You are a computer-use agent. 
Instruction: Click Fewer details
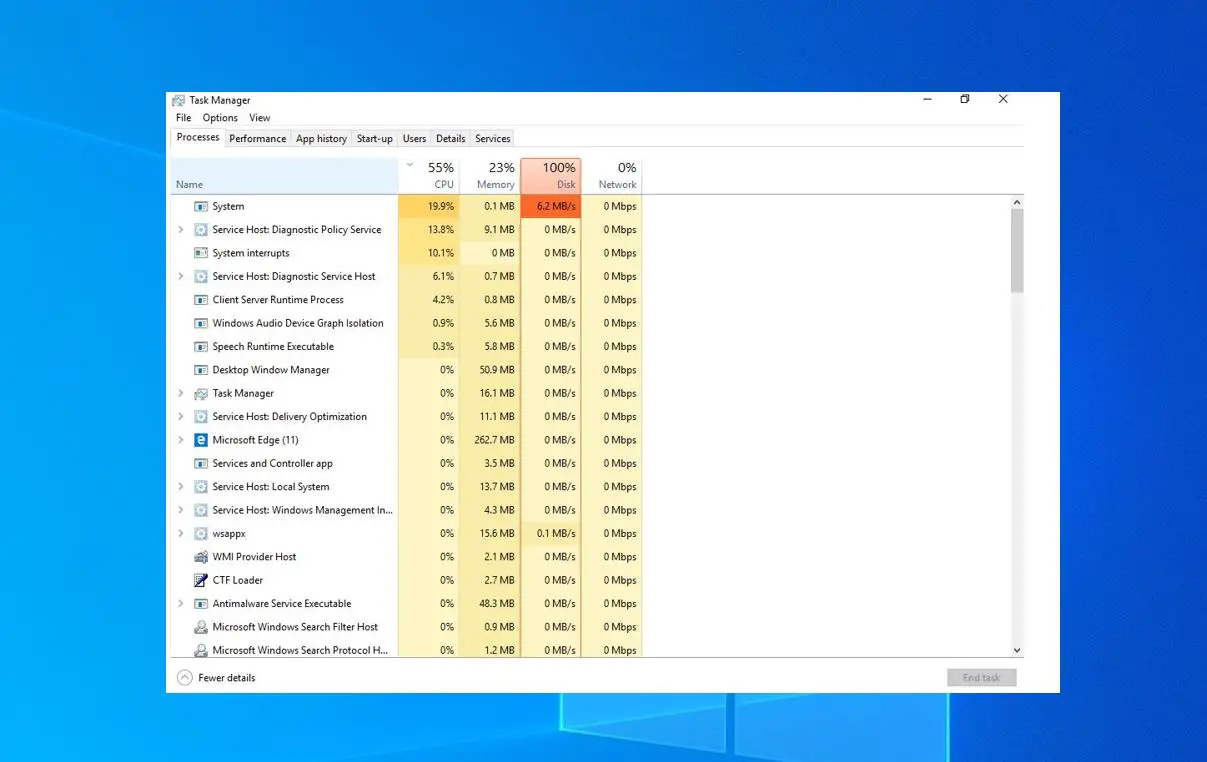(x=225, y=677)
